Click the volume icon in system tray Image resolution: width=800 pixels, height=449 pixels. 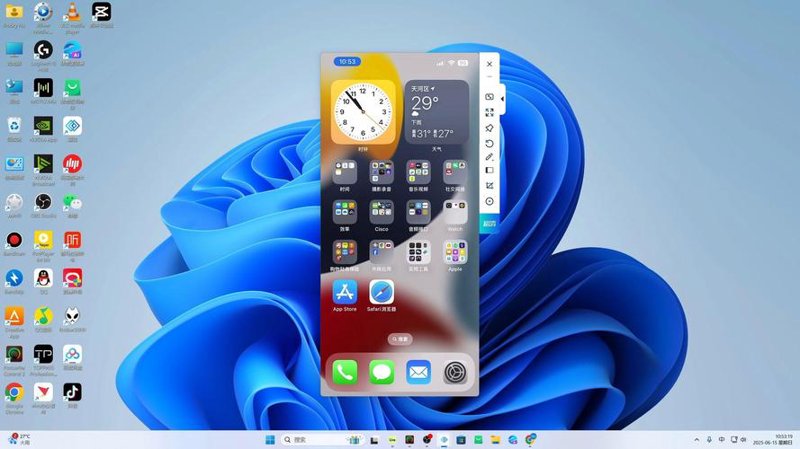point(743,439)
